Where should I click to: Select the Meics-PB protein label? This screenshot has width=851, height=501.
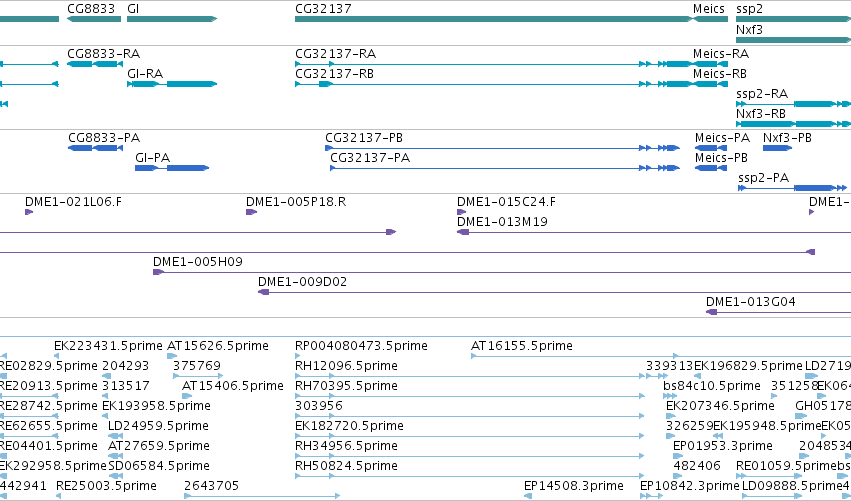721,158
